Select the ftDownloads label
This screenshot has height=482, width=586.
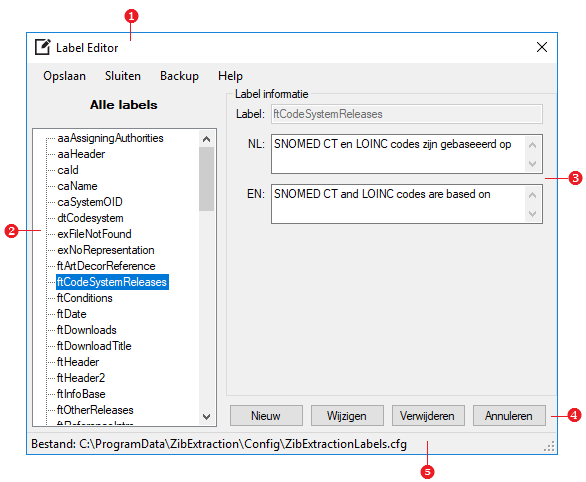click(86, 330)
